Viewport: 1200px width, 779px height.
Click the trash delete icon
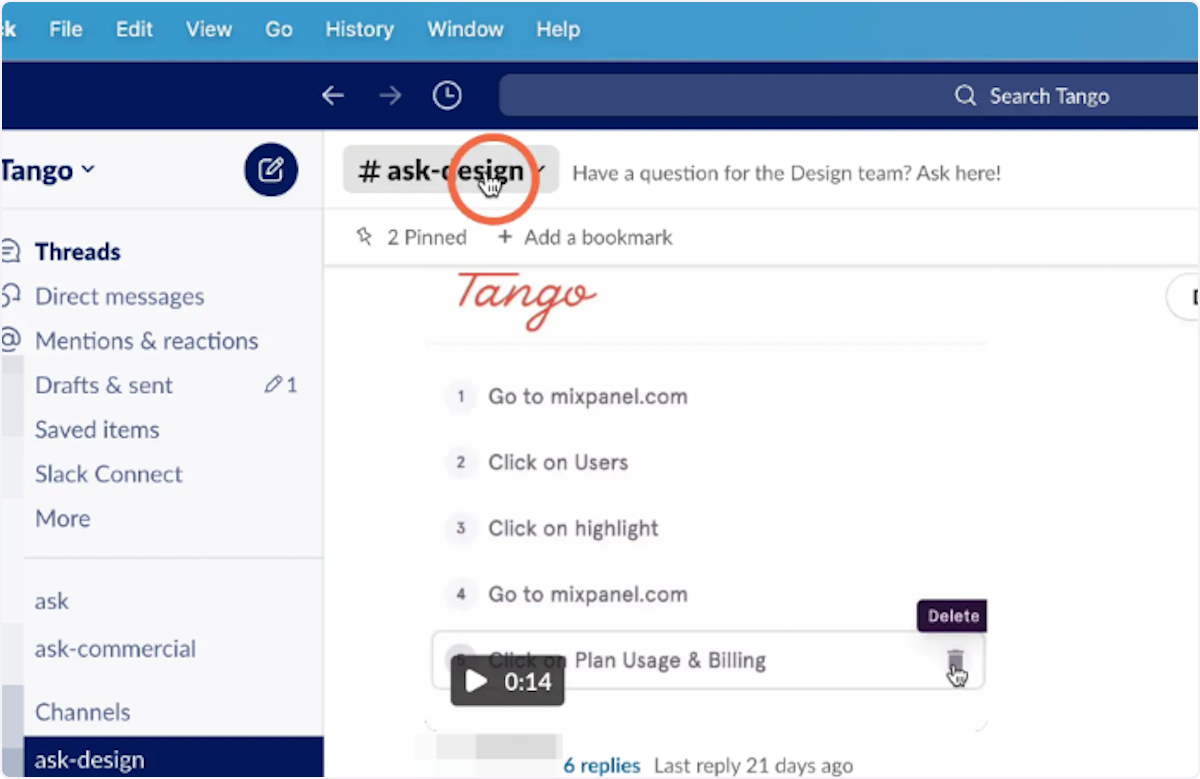tap(956, 660)
